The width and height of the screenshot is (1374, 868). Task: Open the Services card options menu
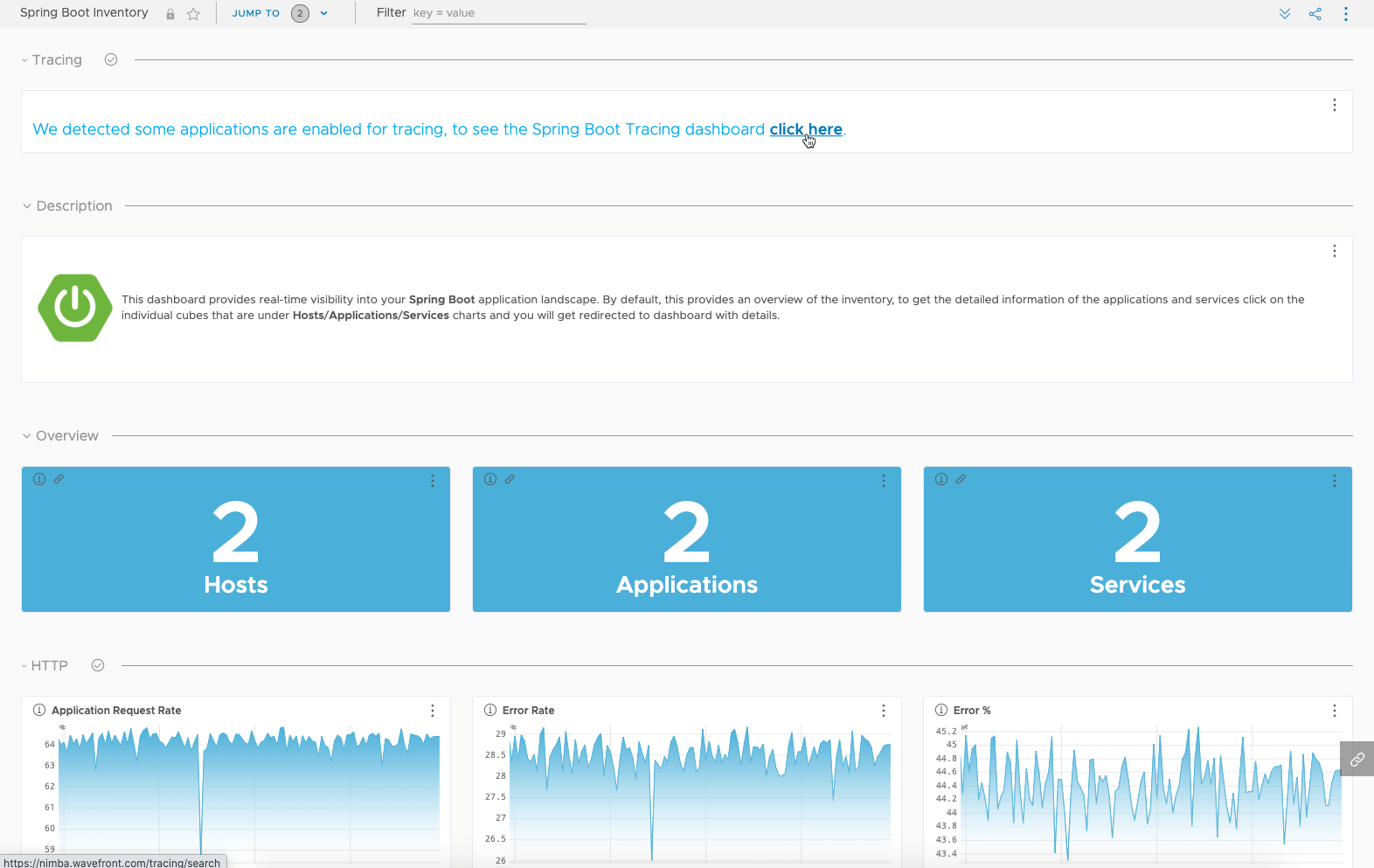pyautogui.click(x=1334, y=481)
